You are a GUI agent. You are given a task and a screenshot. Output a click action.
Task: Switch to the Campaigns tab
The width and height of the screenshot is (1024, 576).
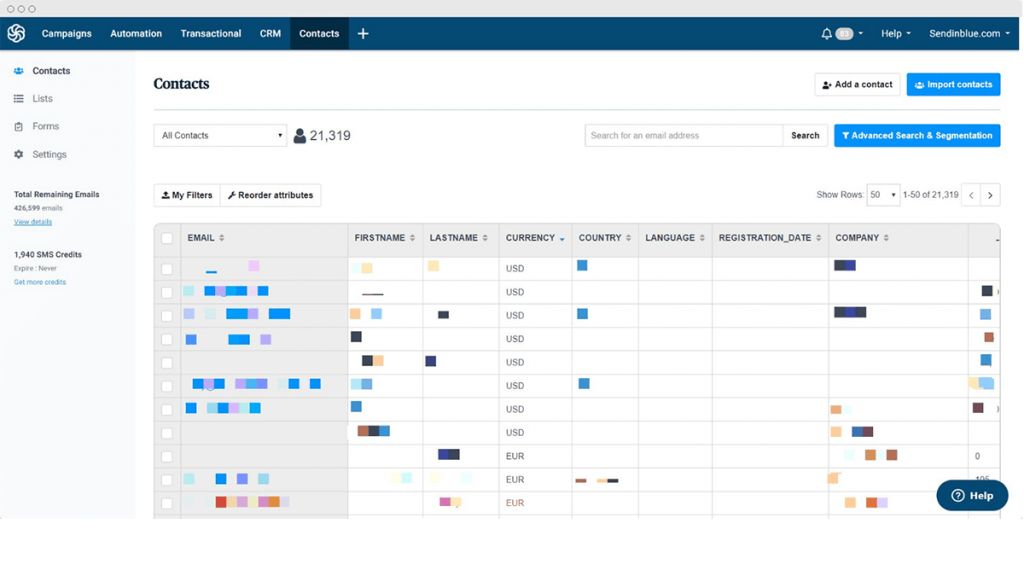[x=66, y=33]
